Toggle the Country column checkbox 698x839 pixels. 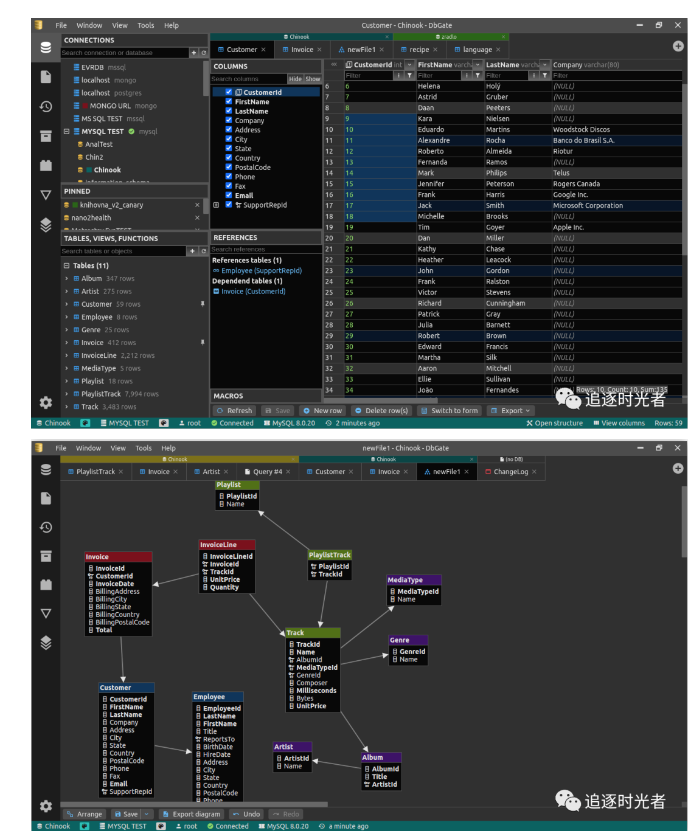coord(229,158)
